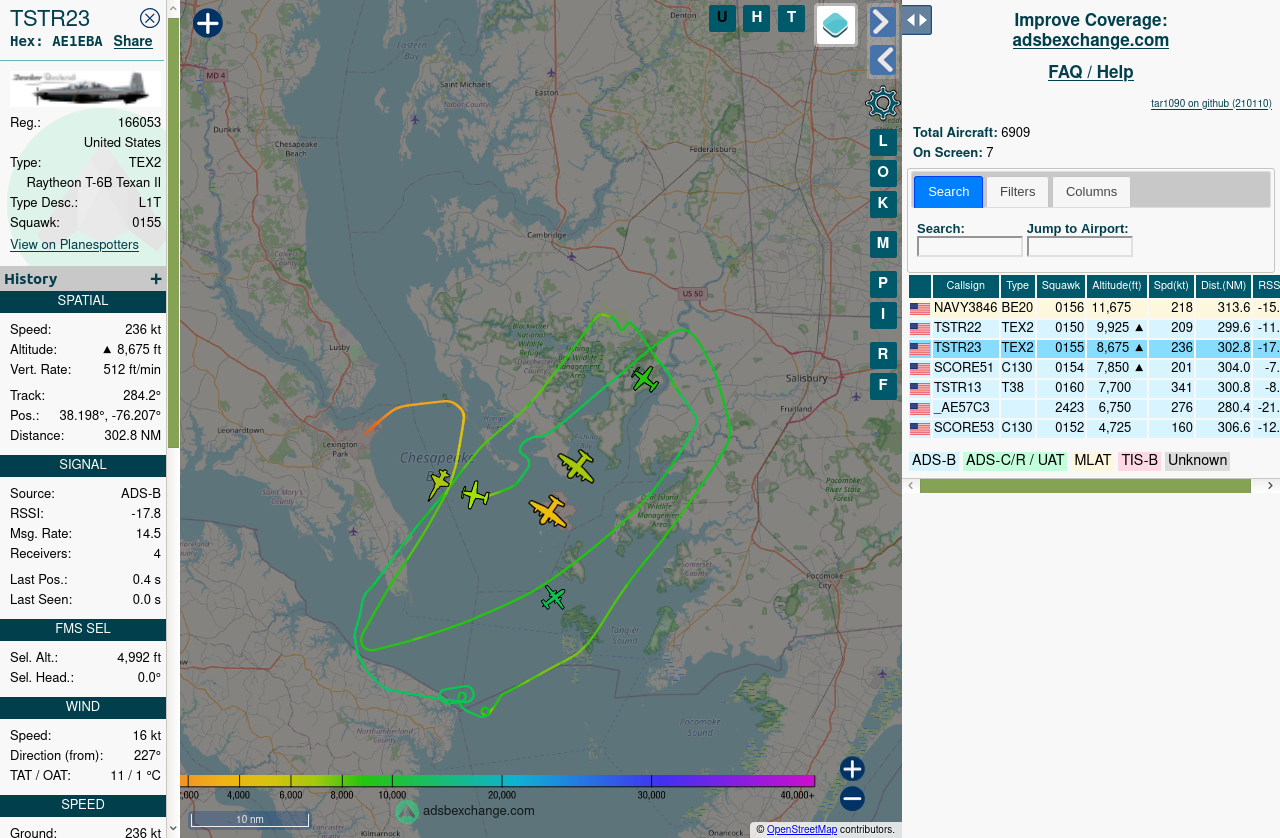Click the ADS-B legend swatch
Screen dimensions: 1280x838
click(x=934, y=461)
